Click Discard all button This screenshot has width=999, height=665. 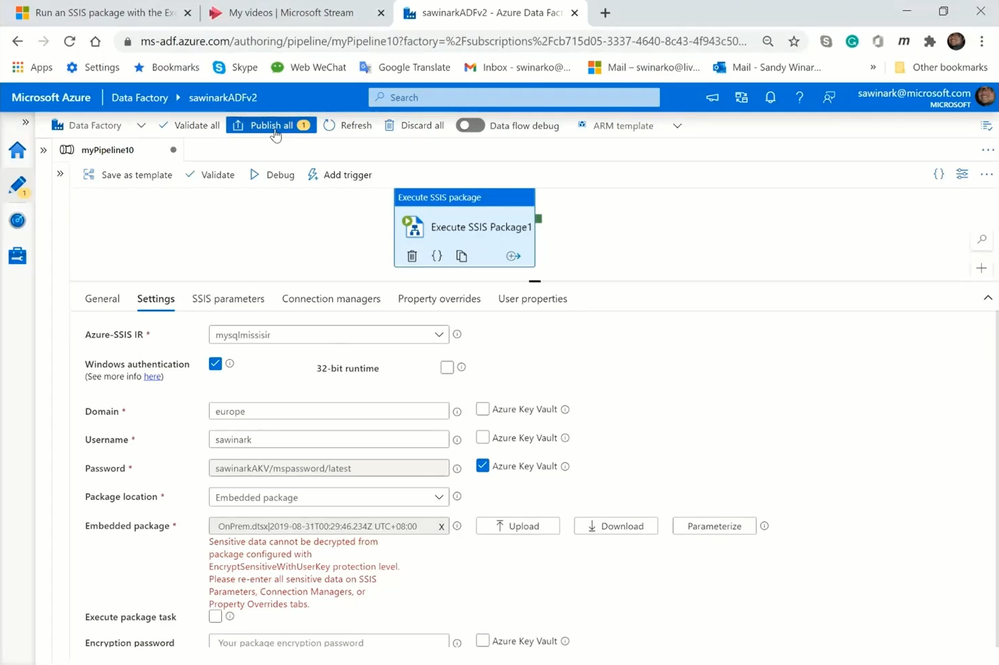(x=414, y=125)
